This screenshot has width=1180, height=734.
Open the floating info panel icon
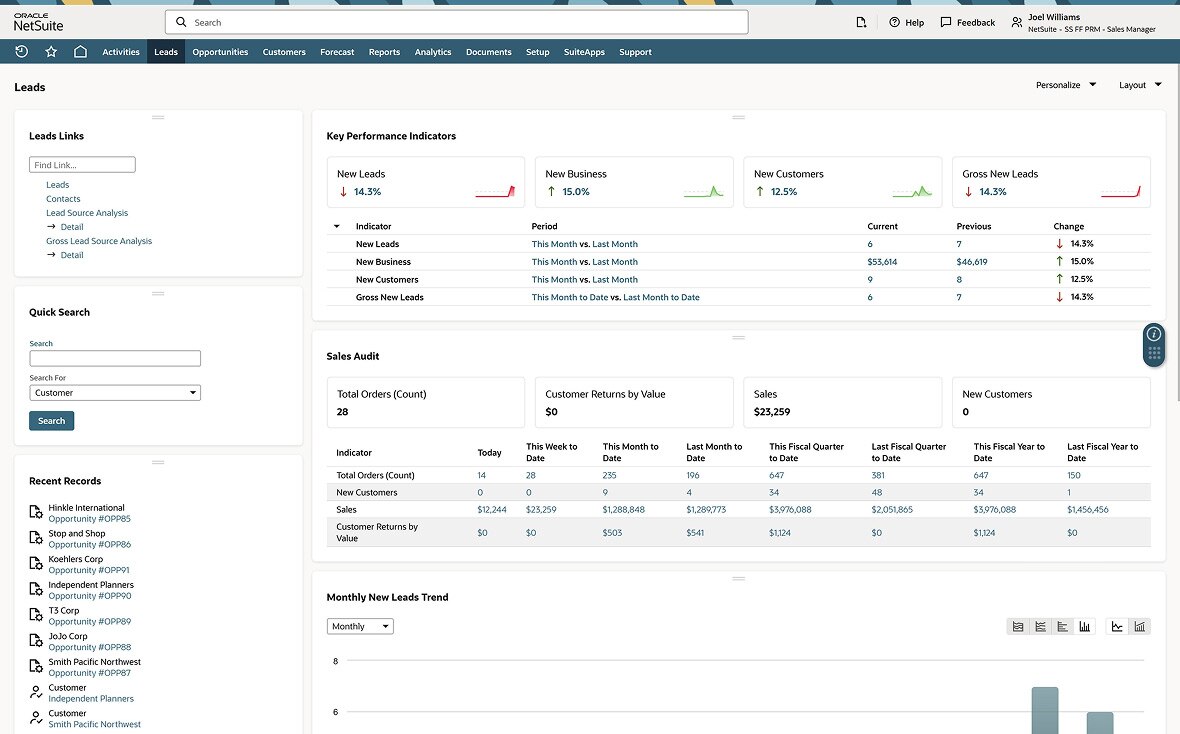(x=1154, y=334)
